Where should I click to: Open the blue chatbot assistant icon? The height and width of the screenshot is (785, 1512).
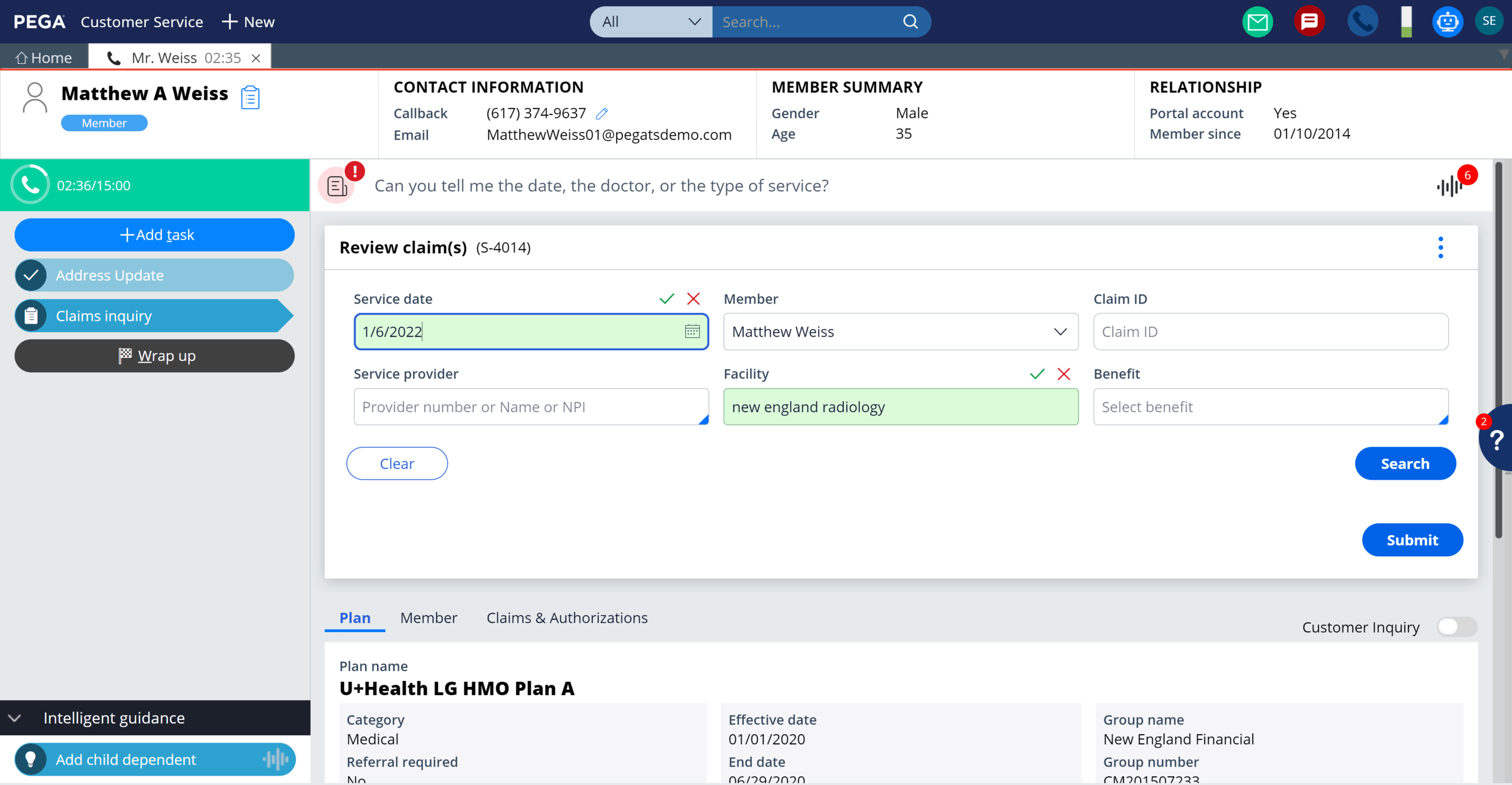click(x=1446, y=22)
